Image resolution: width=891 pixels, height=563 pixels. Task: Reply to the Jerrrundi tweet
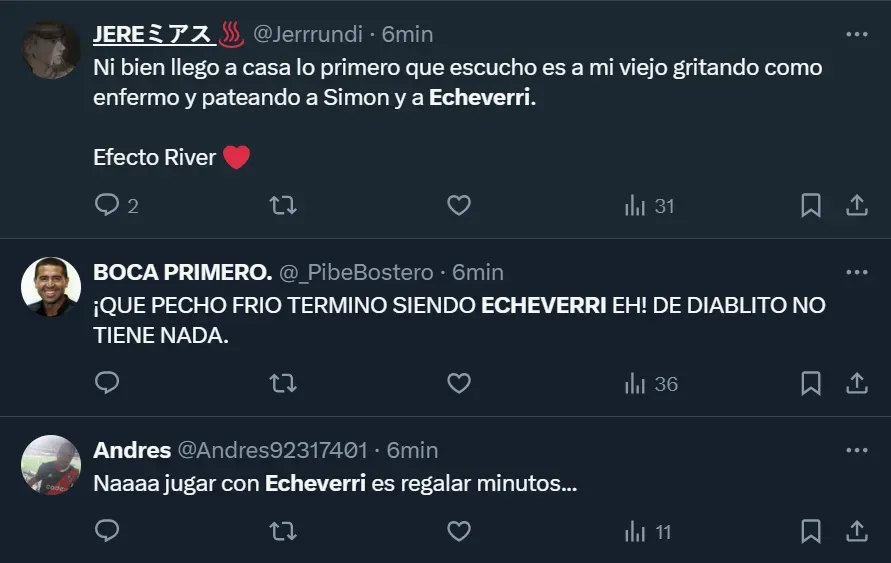(116, 205)
